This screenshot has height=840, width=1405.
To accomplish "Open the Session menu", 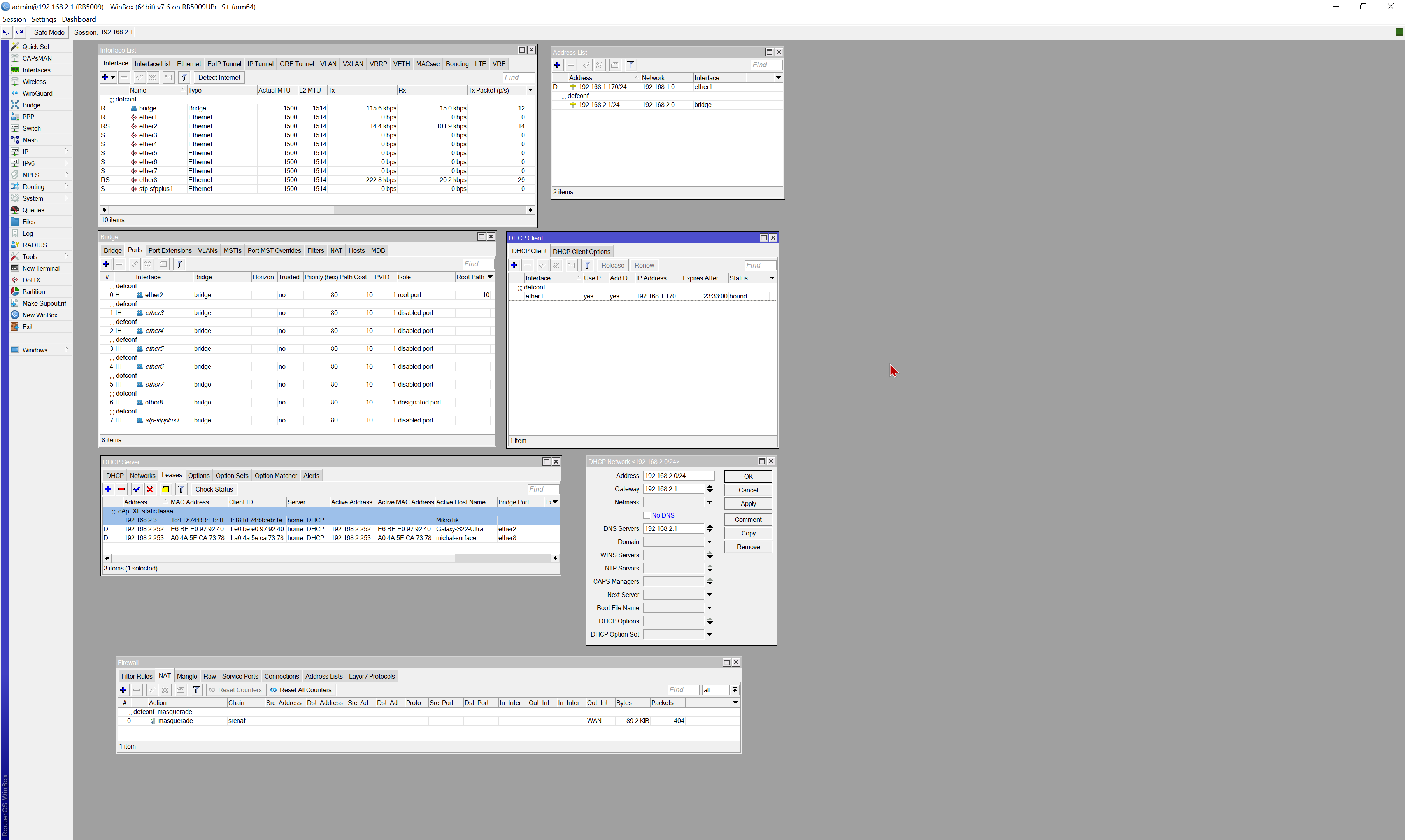I will 14,19.
